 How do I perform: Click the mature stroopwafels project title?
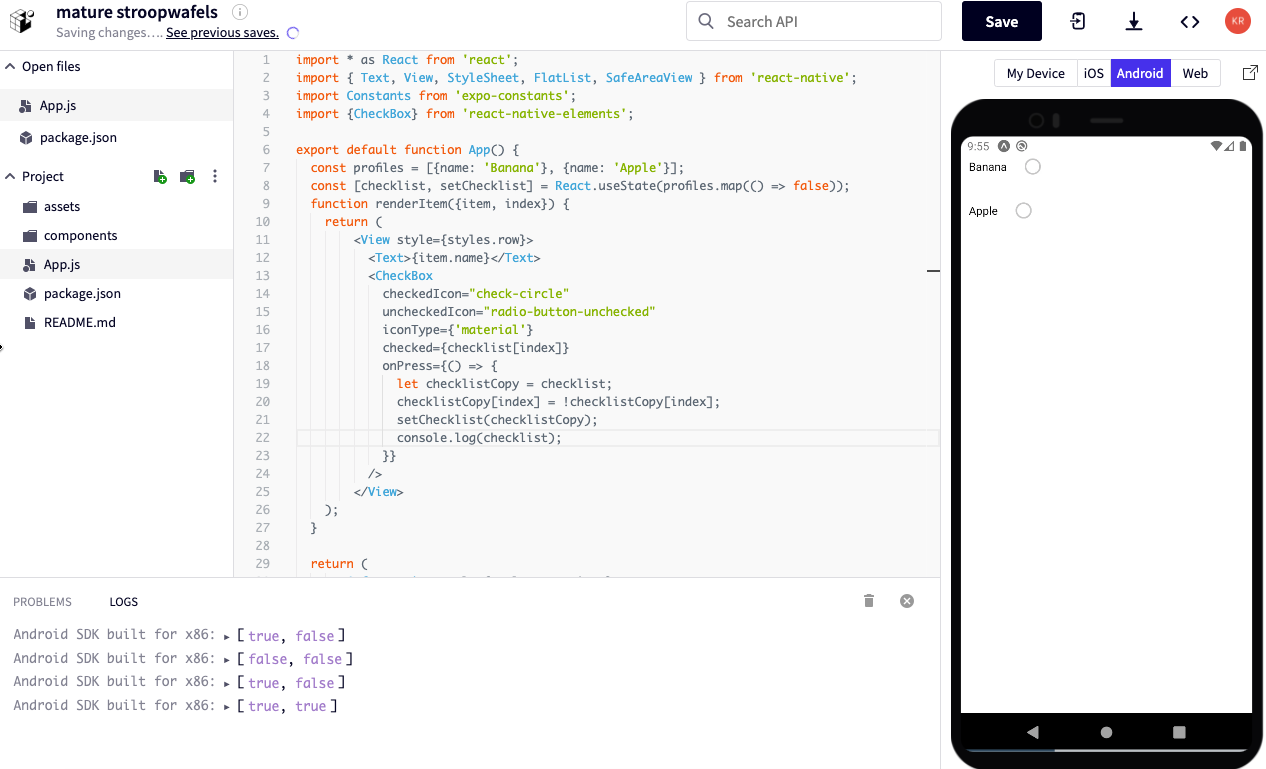[x=137, y=12]
